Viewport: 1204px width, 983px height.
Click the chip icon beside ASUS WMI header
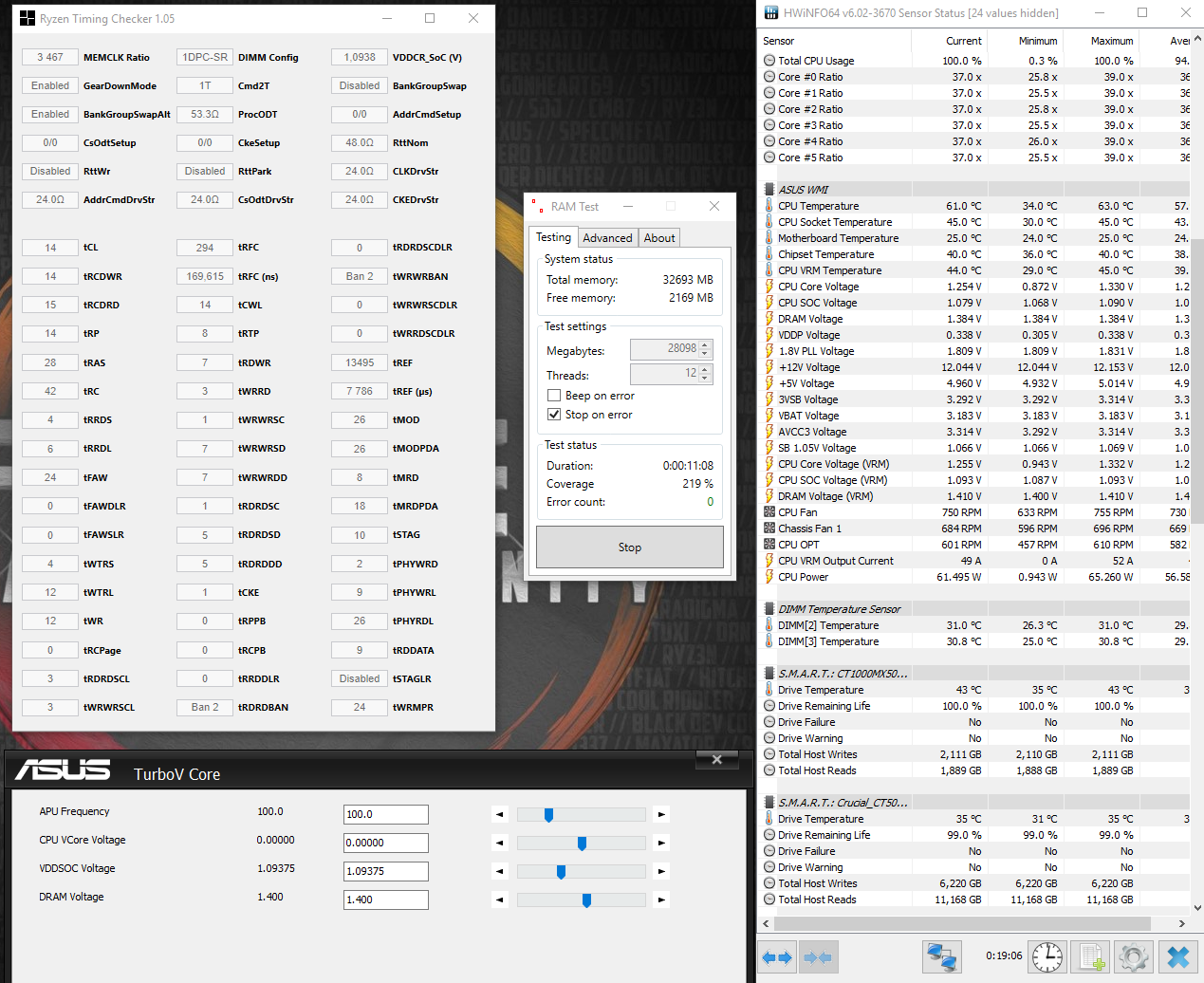click(x=769, y=190)
